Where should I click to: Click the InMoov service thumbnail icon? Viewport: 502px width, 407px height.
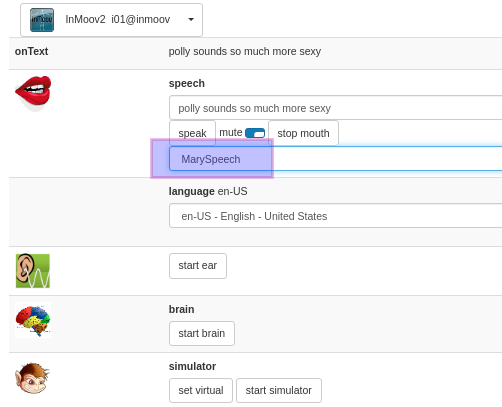point(42,20)
